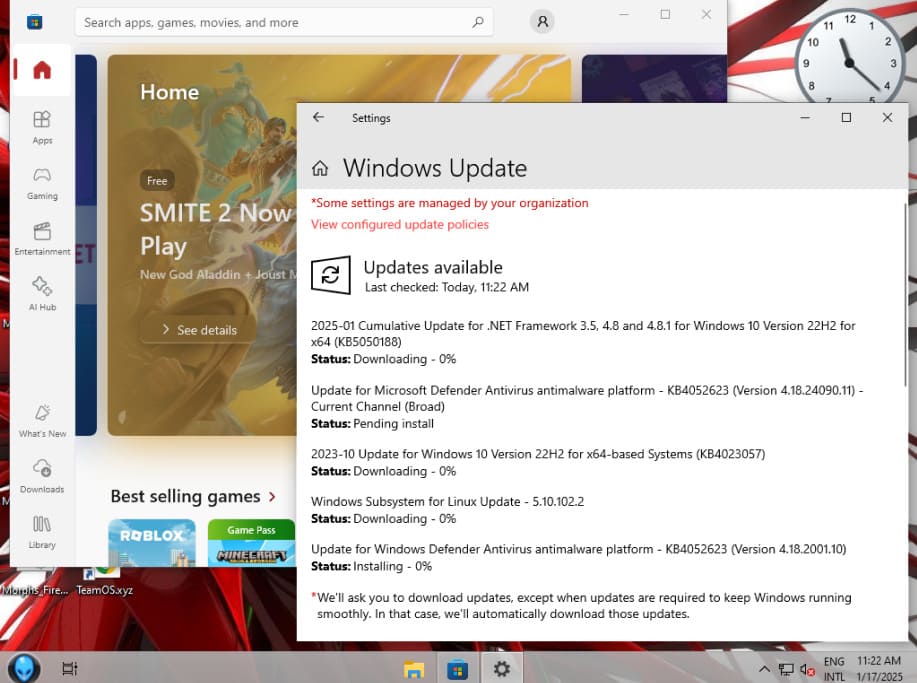
Task: Click "Status: Installing - 0%" text
Action: 371,566
